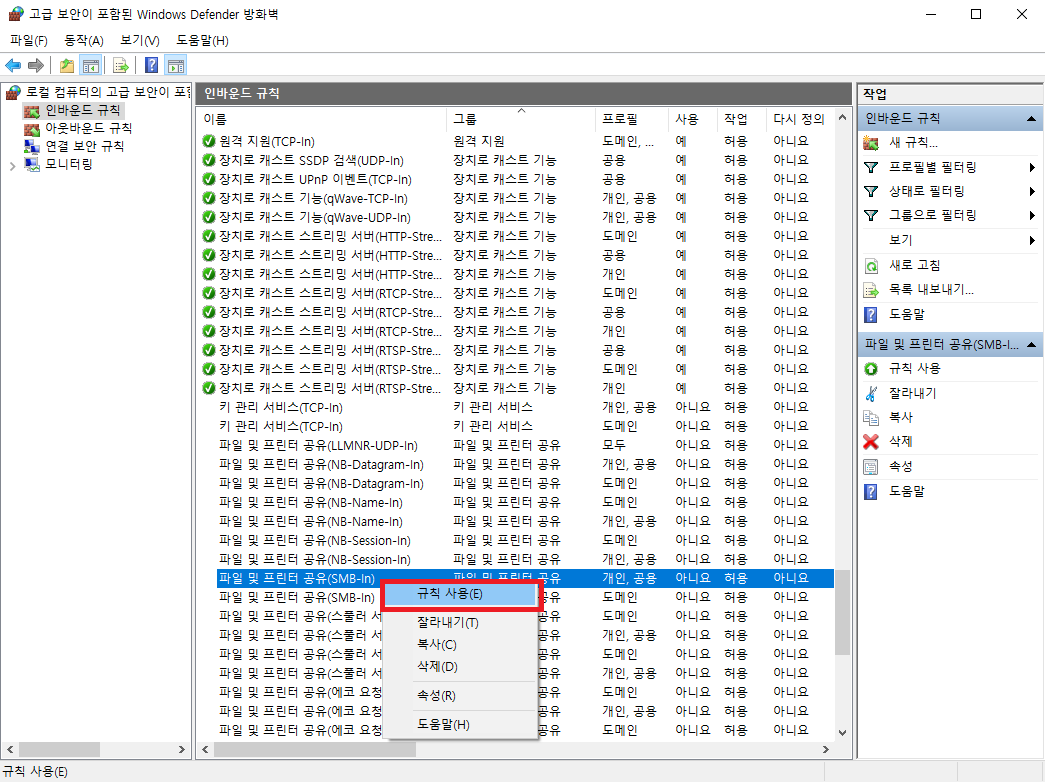Click horizontal scrollbar thumb under rule list
The width and height of the screenshot is (1045, 782).
click(315, 749)
